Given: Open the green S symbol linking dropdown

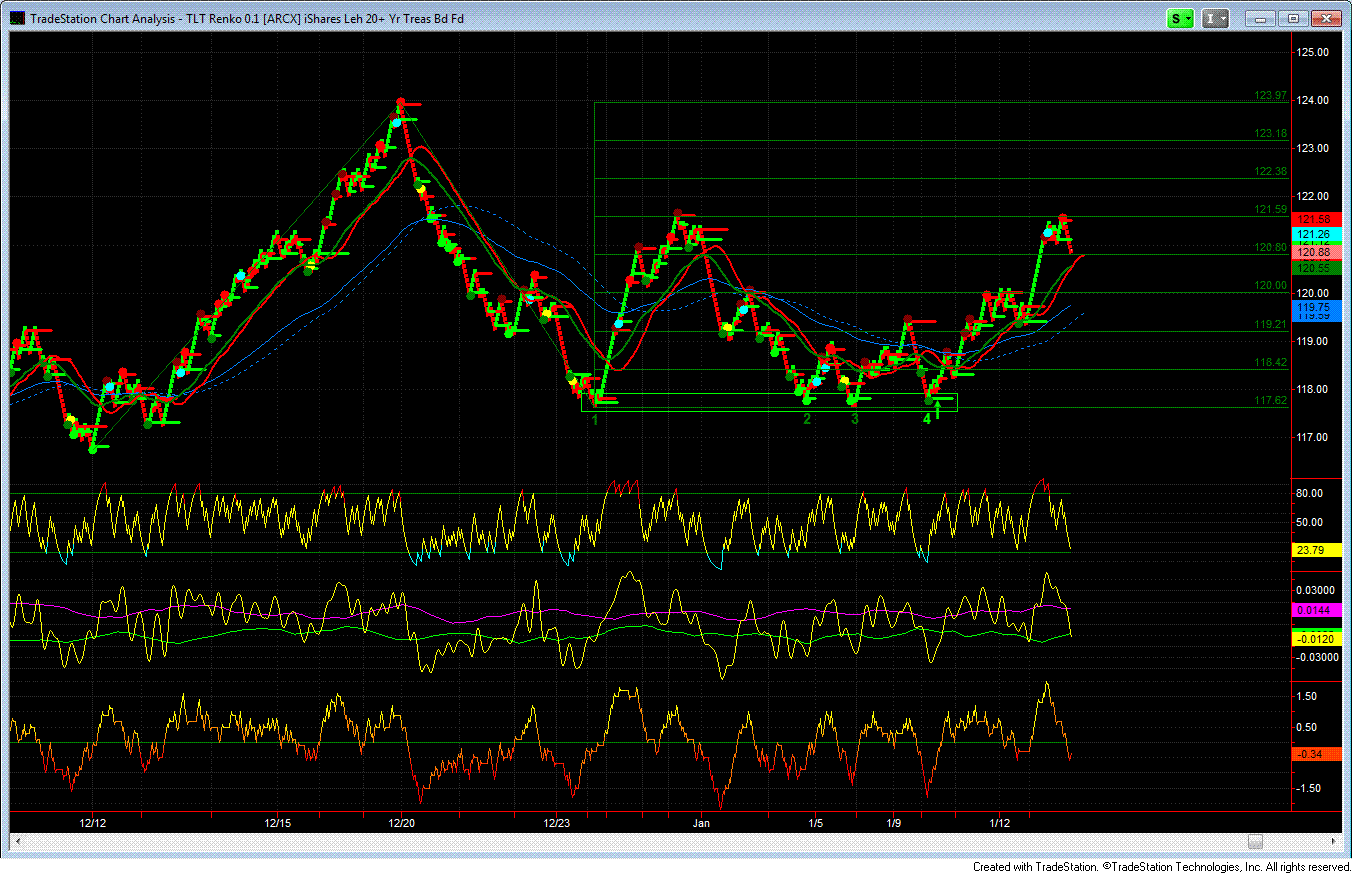Looking at the screenshot, I should (x=1182, y=18).
